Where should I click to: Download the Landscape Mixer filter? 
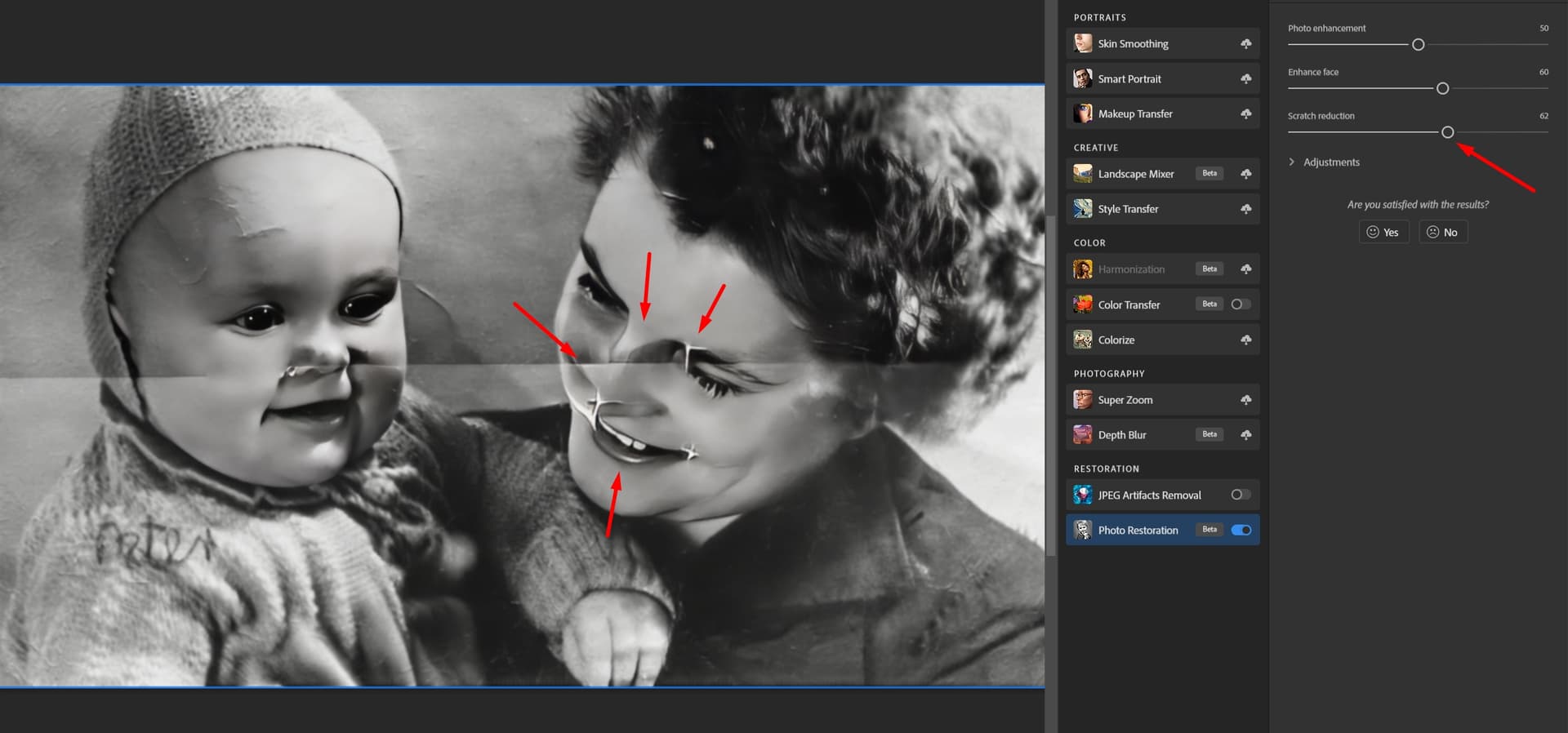coord(1245,174)
